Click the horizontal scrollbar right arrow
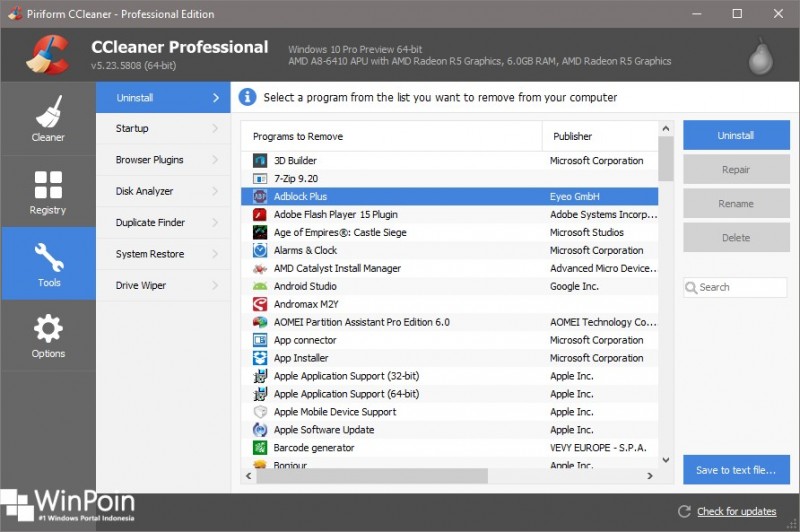Viewport: 800px width, 532px height. (650, 476)
